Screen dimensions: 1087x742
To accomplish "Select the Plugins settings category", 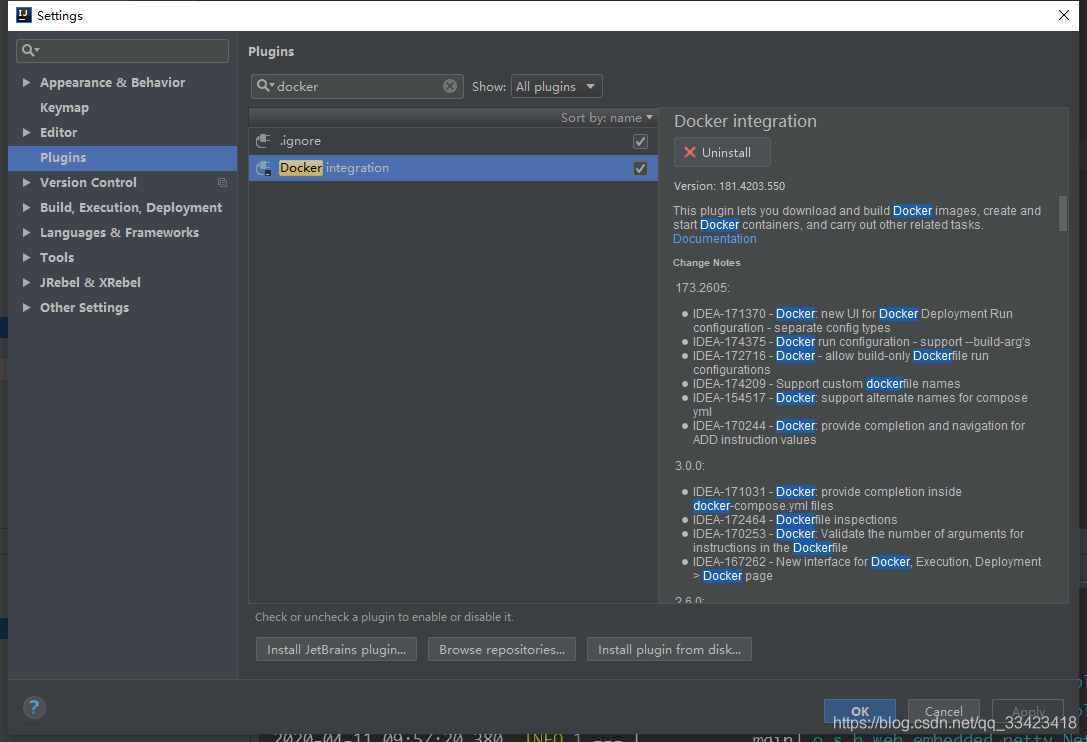I will [63, 158].
